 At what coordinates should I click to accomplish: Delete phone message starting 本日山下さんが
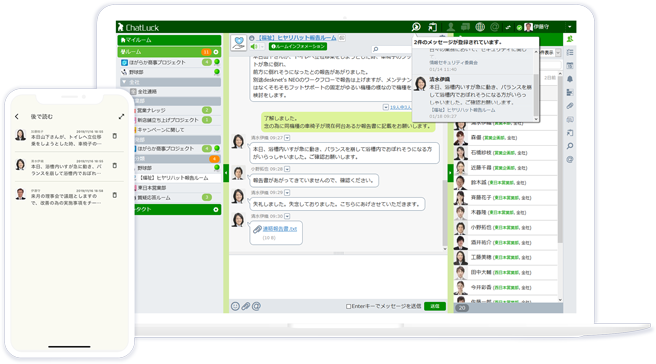(115, 136)
